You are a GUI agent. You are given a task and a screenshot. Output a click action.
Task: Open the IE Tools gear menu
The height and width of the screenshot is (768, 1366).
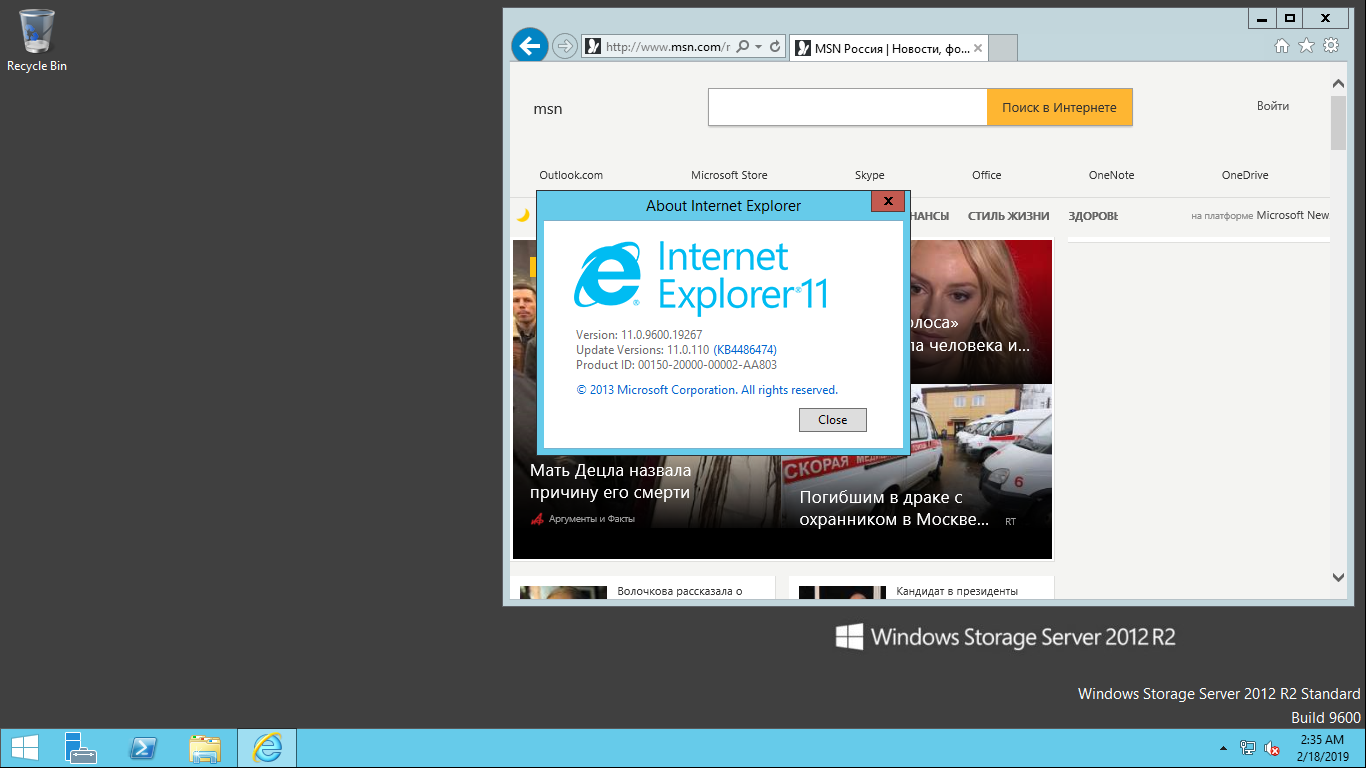click(1331, 46)
